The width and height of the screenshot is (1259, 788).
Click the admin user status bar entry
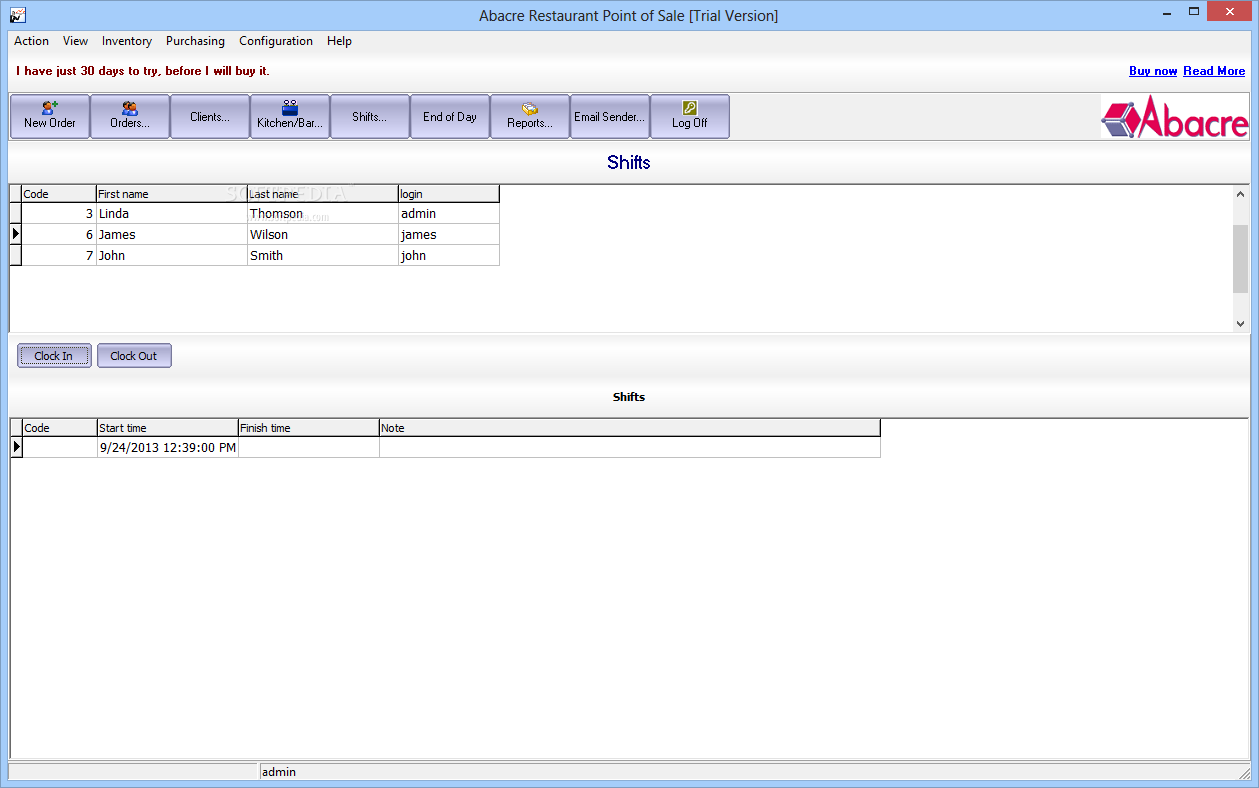279,772
